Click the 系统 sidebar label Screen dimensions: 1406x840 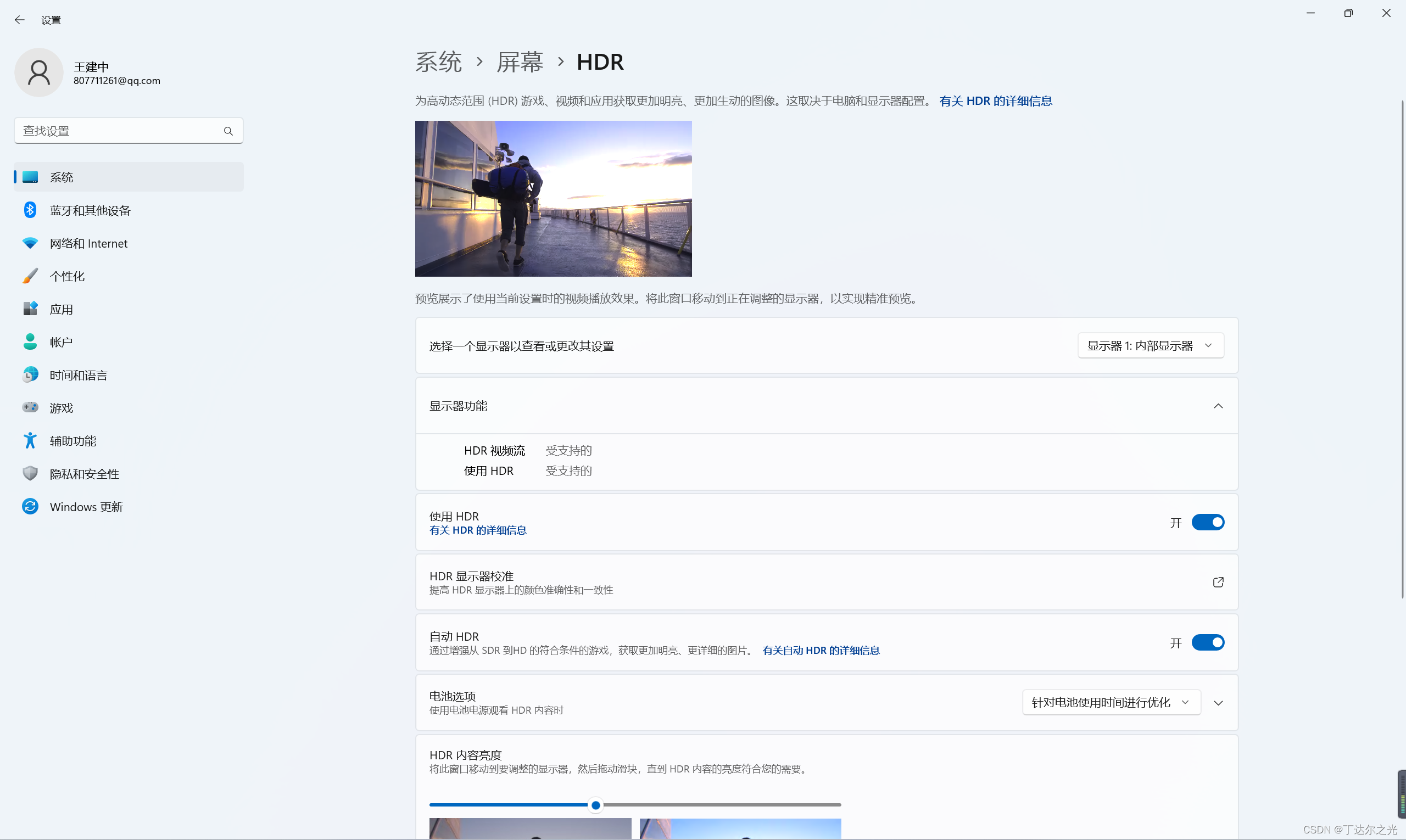coord(61,177)
